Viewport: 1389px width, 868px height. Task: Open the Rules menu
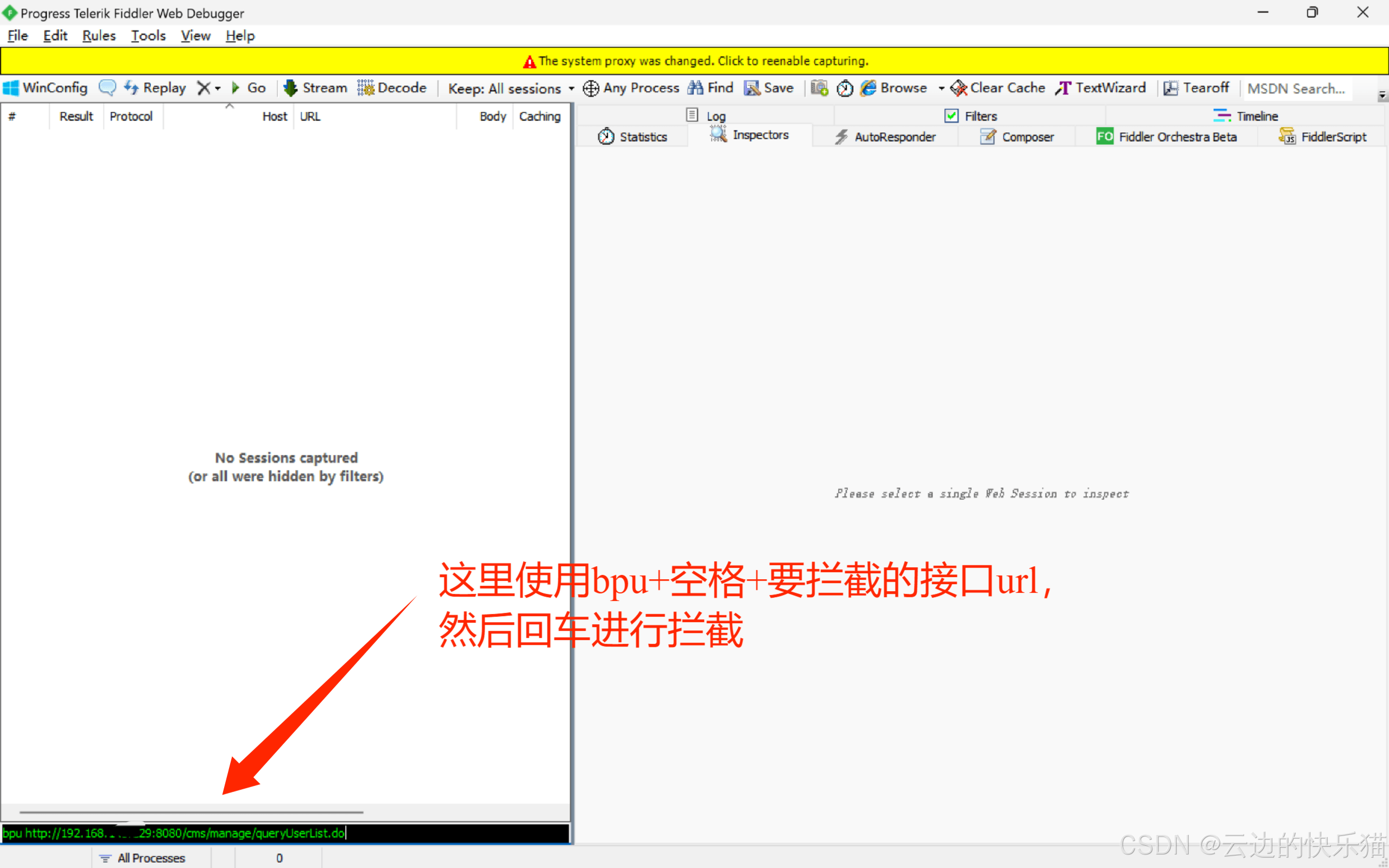click(99, 36)
